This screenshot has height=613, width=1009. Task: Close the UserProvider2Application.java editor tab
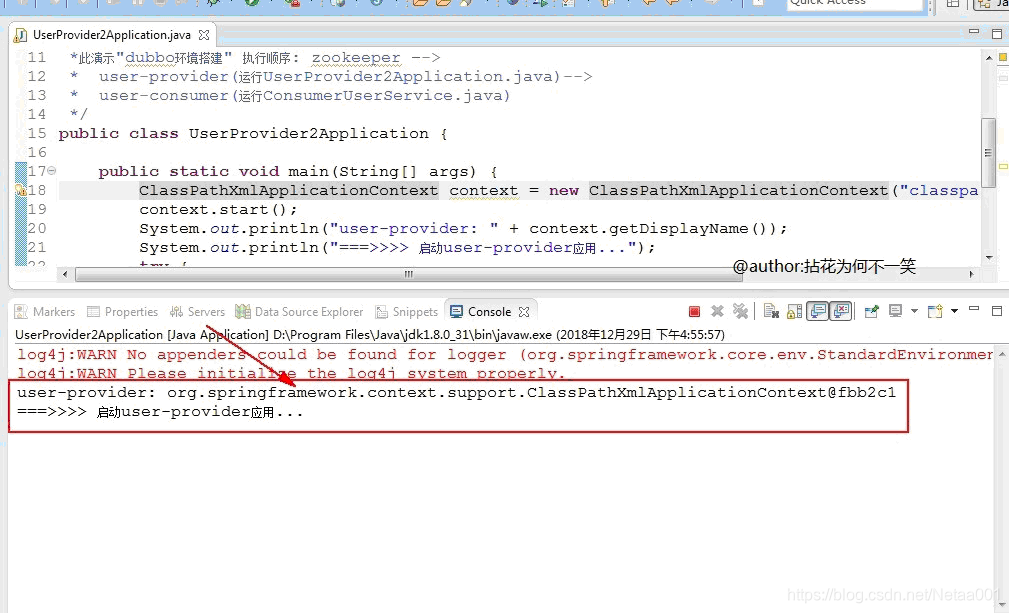[x=204, y=35]
